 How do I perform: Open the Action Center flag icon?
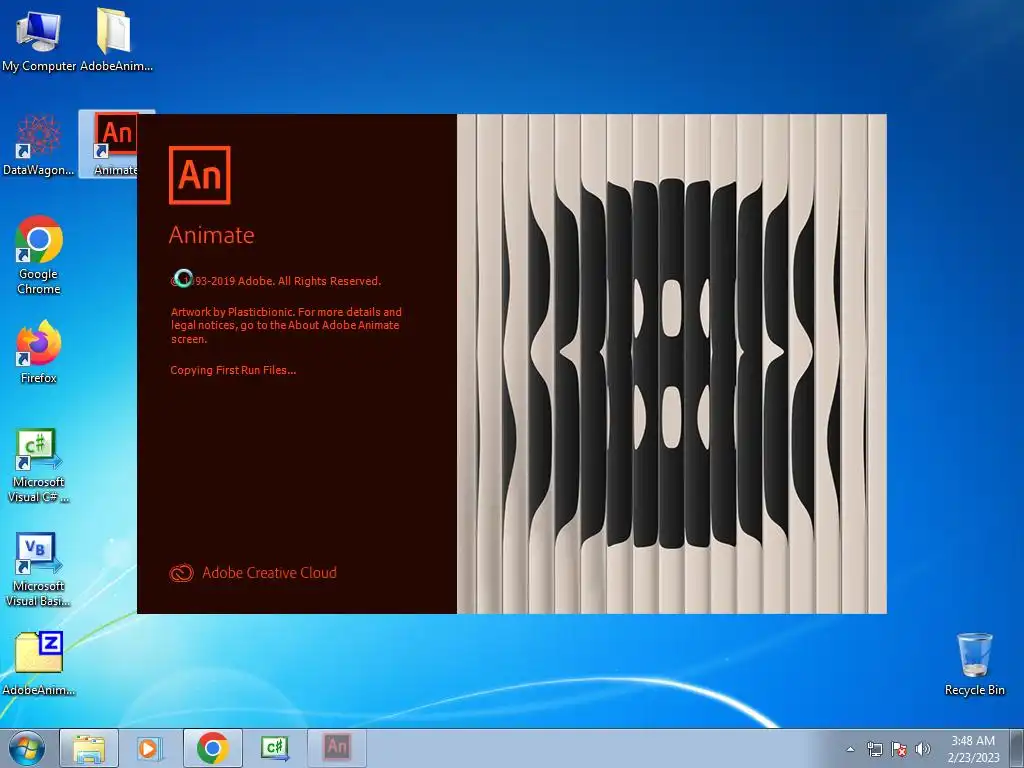coord(899,749)
